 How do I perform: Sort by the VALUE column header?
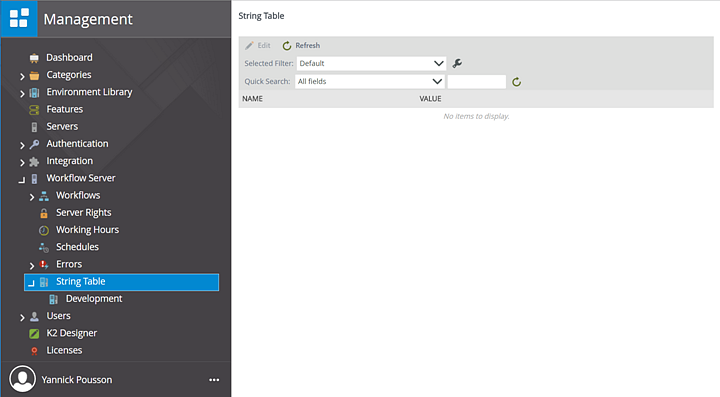point(430,99)
